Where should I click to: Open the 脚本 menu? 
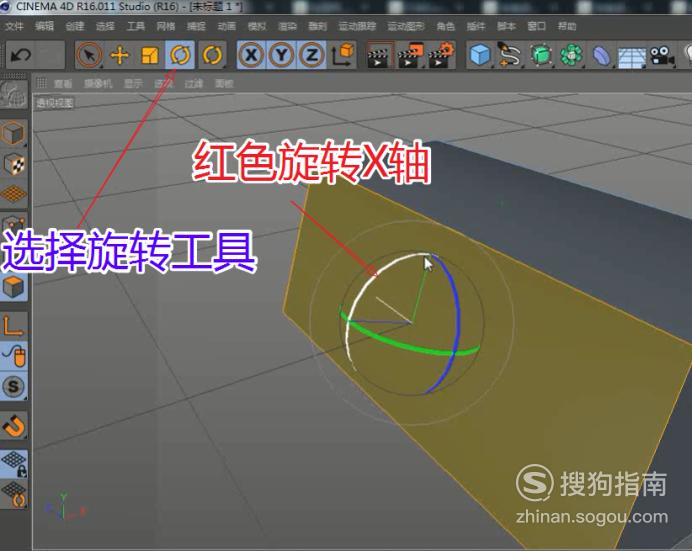(506, 26)
